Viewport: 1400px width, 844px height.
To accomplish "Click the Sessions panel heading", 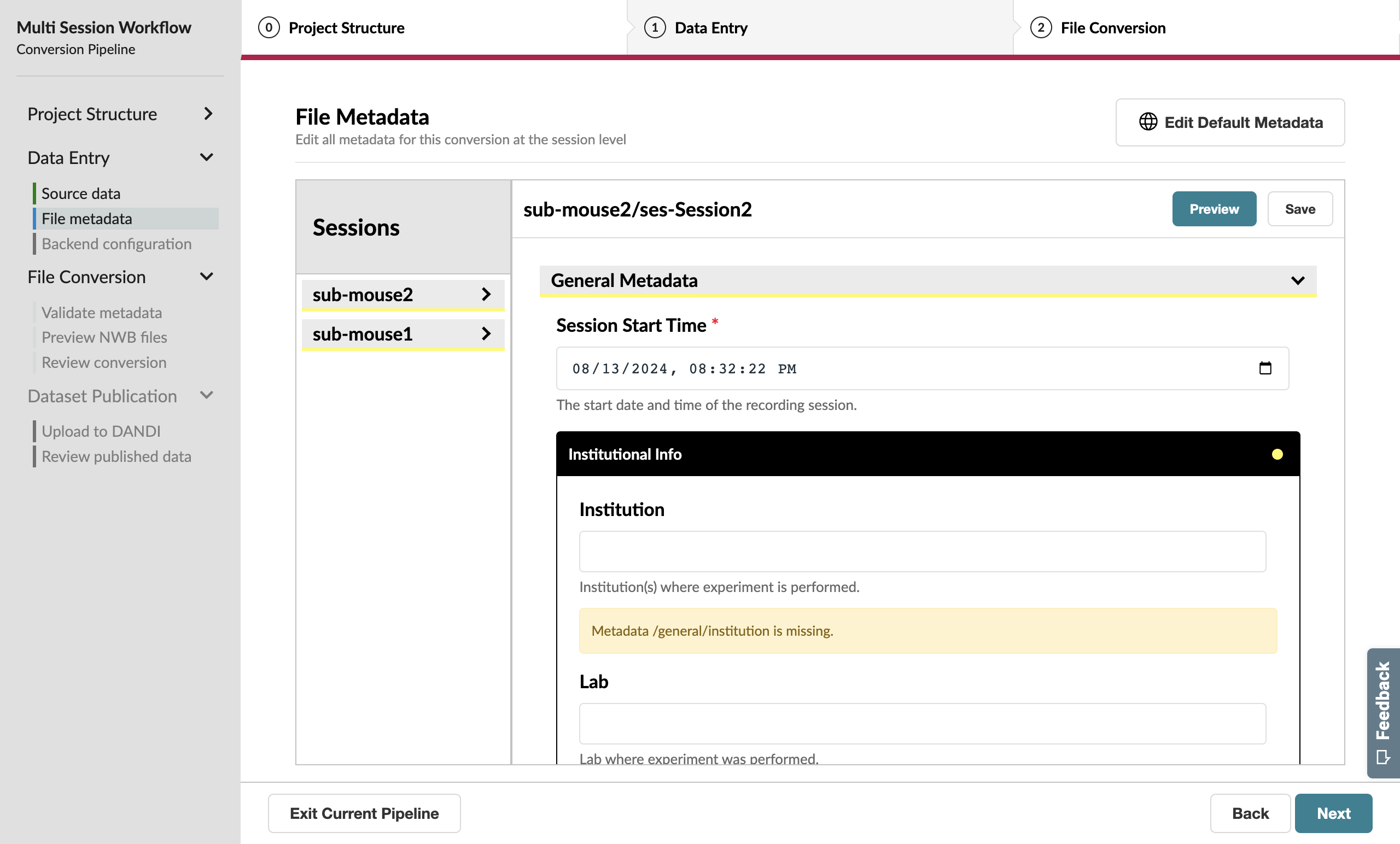I will coord(355,227).
